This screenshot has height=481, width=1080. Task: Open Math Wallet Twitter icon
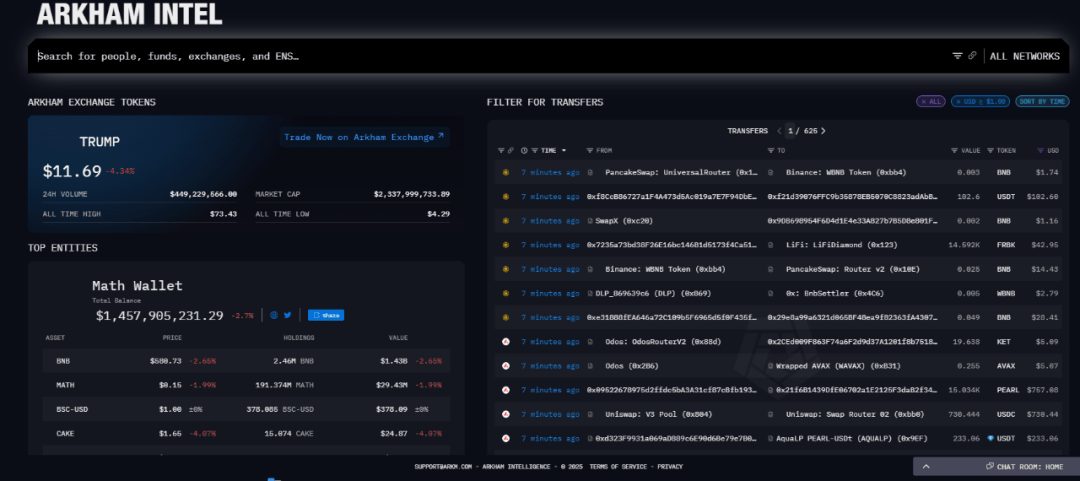(x=287, y=315)
